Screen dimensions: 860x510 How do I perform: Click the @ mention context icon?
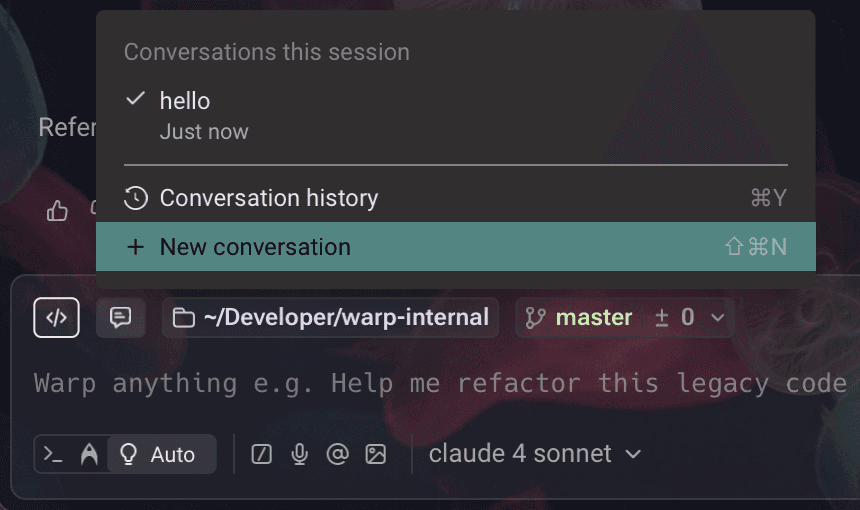coord(337,454)
